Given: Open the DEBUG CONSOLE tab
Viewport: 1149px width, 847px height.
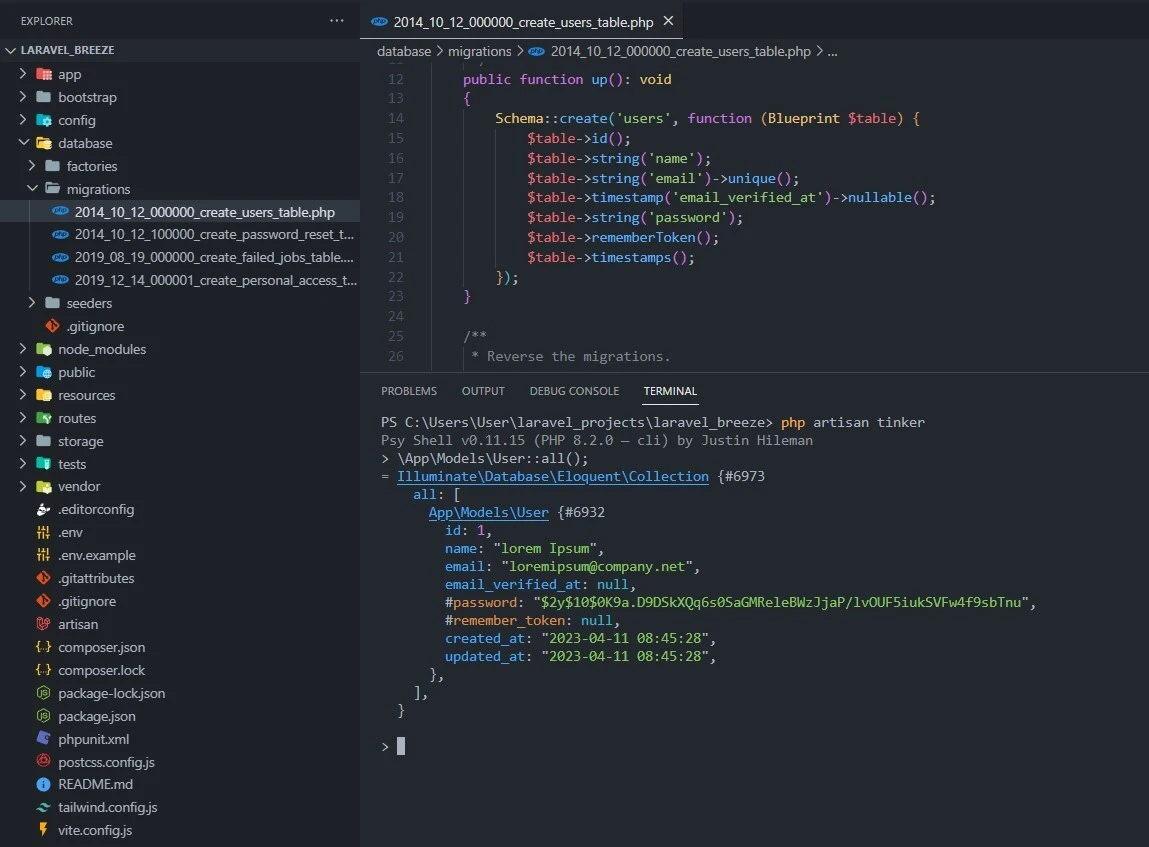Looking at the screenshot, I should point(574,391).
